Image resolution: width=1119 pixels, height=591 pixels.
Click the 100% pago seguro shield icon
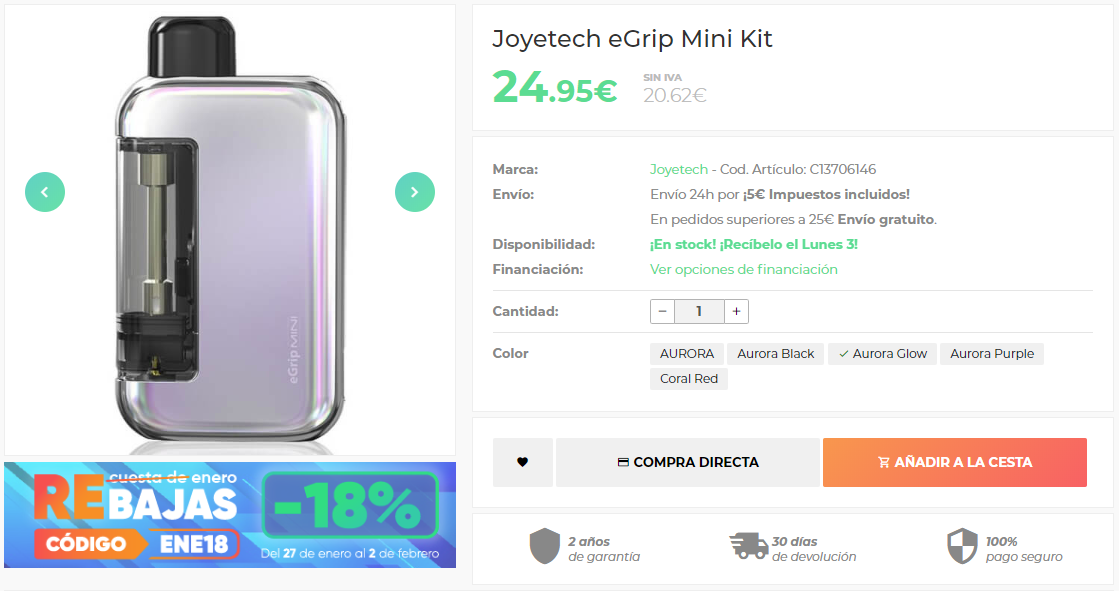pyautogui.click(x=962, y=547)
